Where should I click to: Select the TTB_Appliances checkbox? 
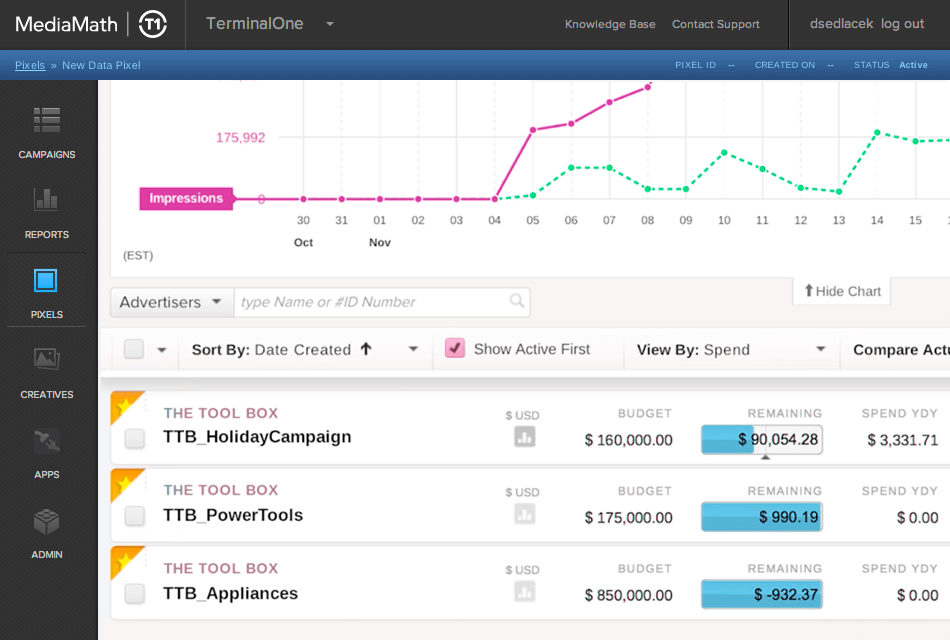pyautogui.click(x=135, y=593)
